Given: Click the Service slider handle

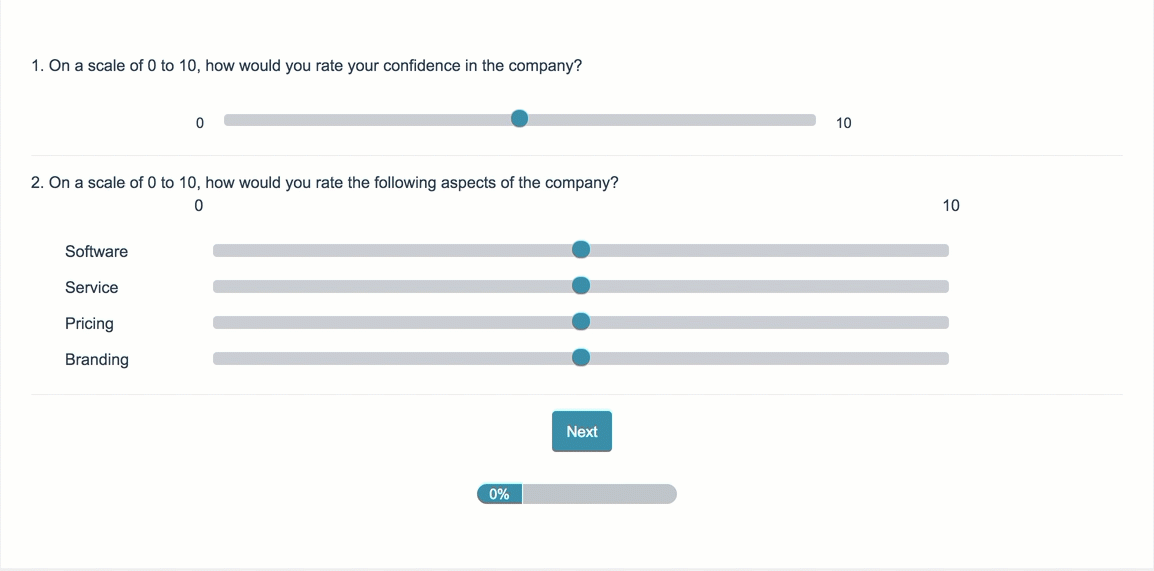Looking at the screenshot, I should tap(581, 286).
